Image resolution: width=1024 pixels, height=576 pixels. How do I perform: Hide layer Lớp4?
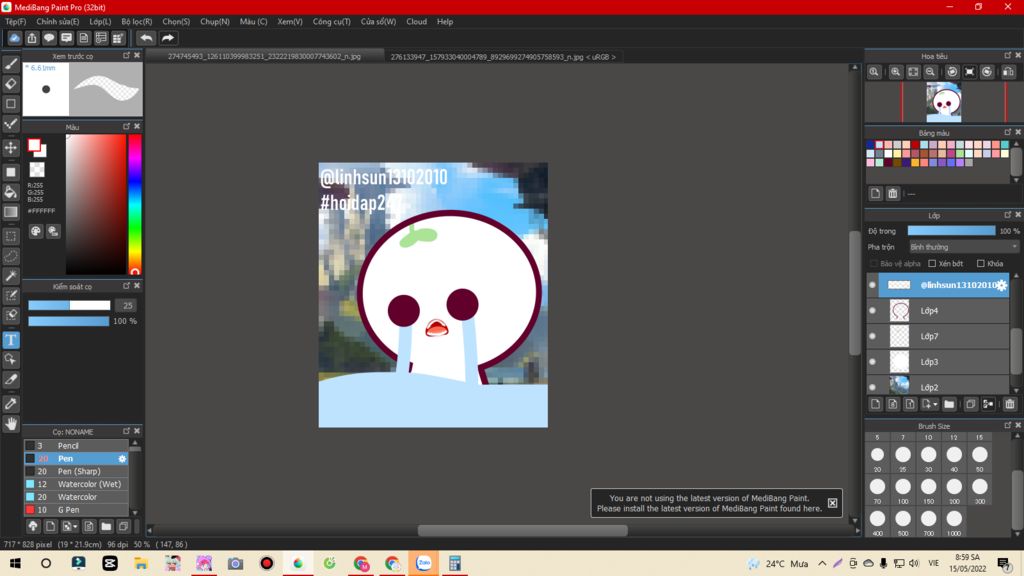(x=872, y=310)
